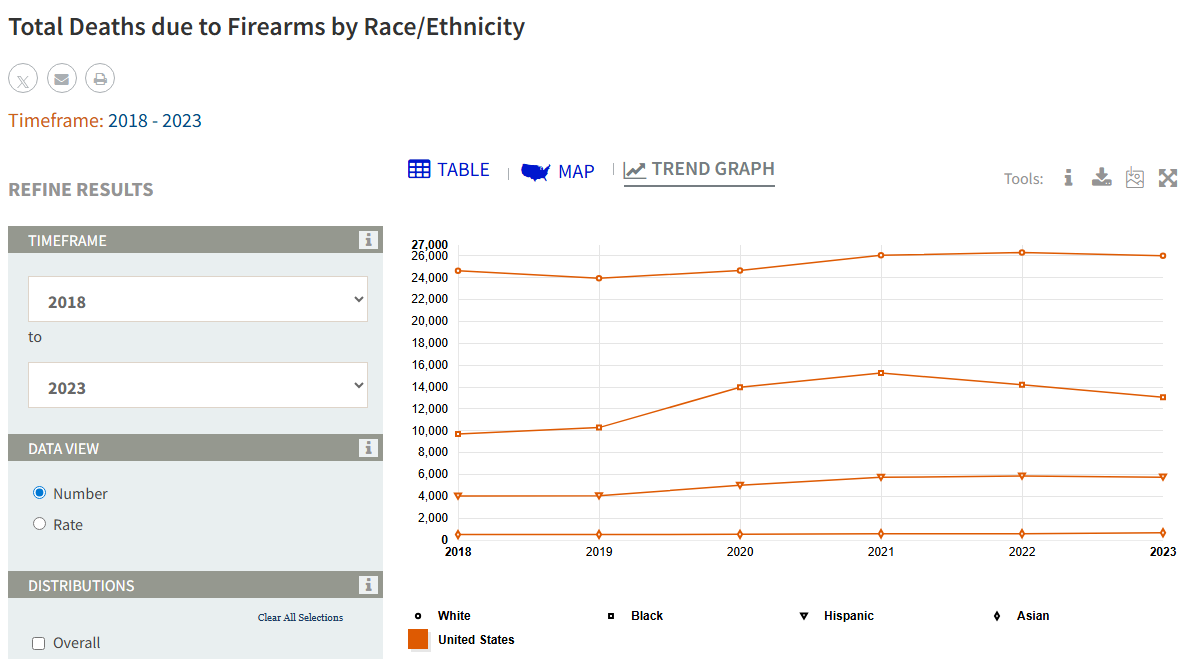Image resolution: width=1192 pixels, height=659 pixels.
Task: Click the White line 2019 data point
Action: (599, 278)
